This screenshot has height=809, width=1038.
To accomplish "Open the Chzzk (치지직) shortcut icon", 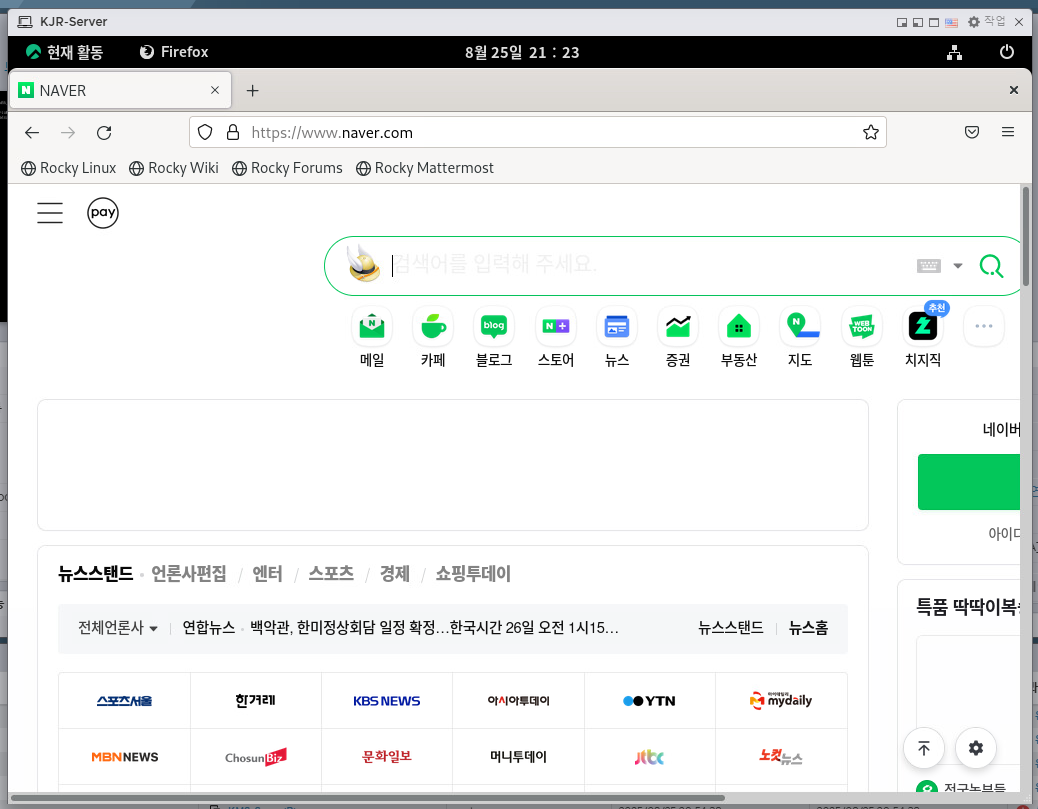I will click(923, 326).
